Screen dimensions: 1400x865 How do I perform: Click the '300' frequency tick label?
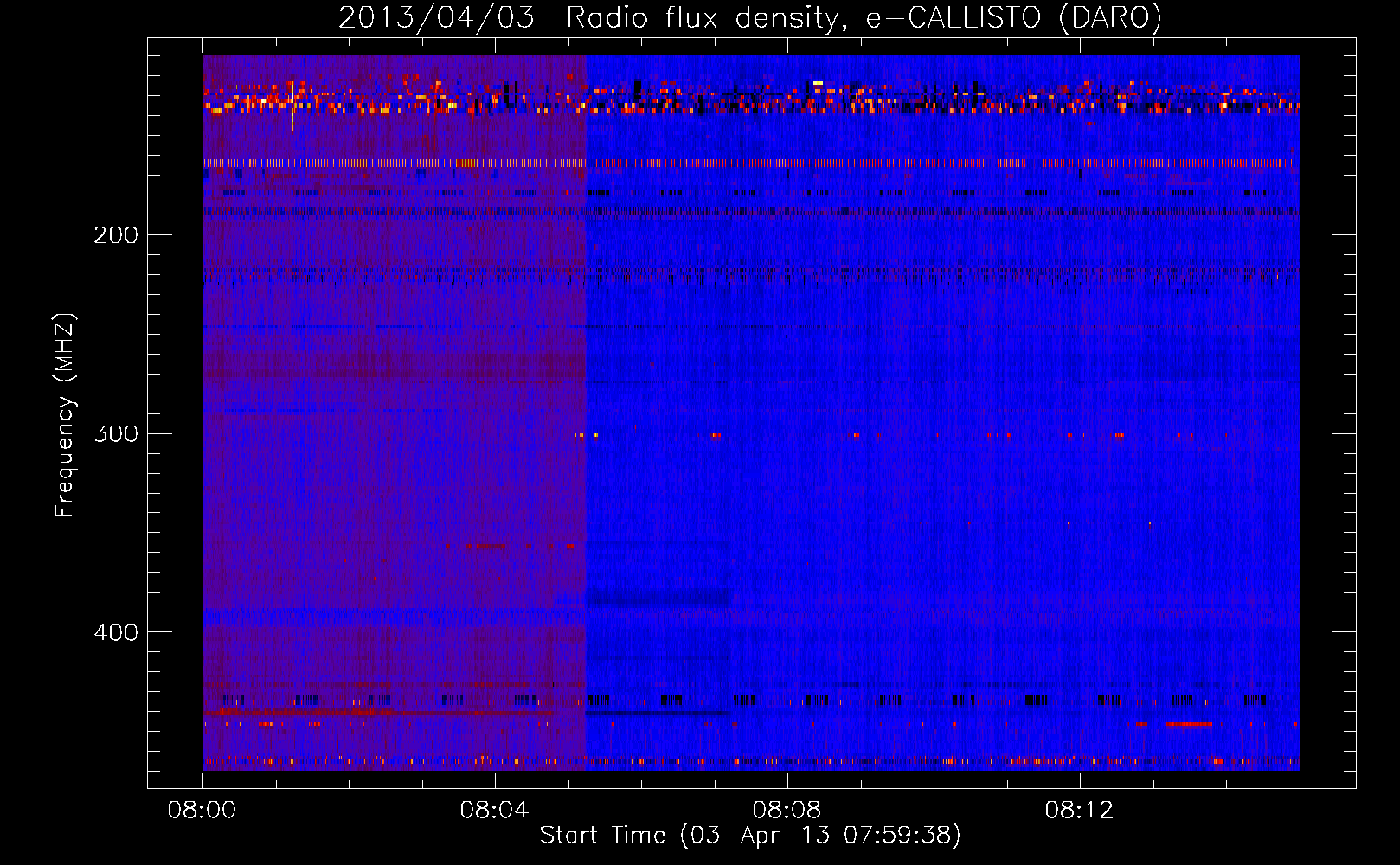pos(116,433)
